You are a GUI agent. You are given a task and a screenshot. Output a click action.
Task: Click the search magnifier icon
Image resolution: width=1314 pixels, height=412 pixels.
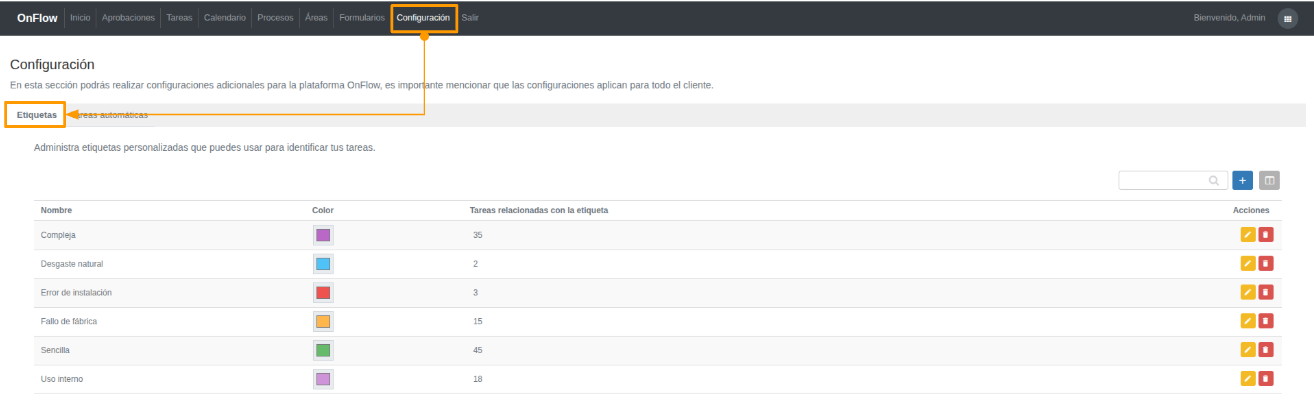pos(1214,181)
